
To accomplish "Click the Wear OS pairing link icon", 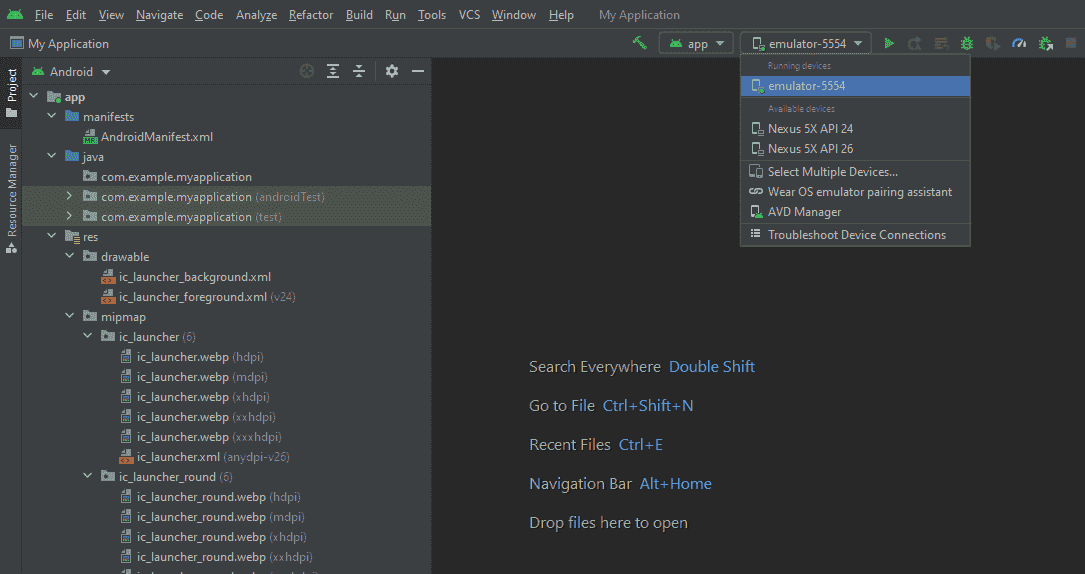I will tap(756, 192).
